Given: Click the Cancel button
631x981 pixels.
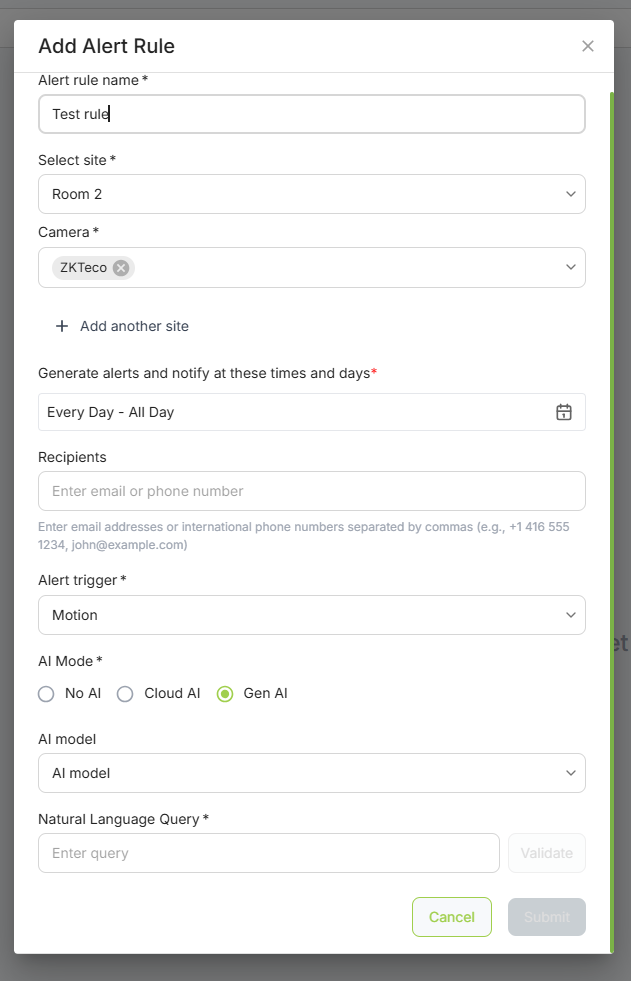Looking at the screenshot, I should point(452,917).
